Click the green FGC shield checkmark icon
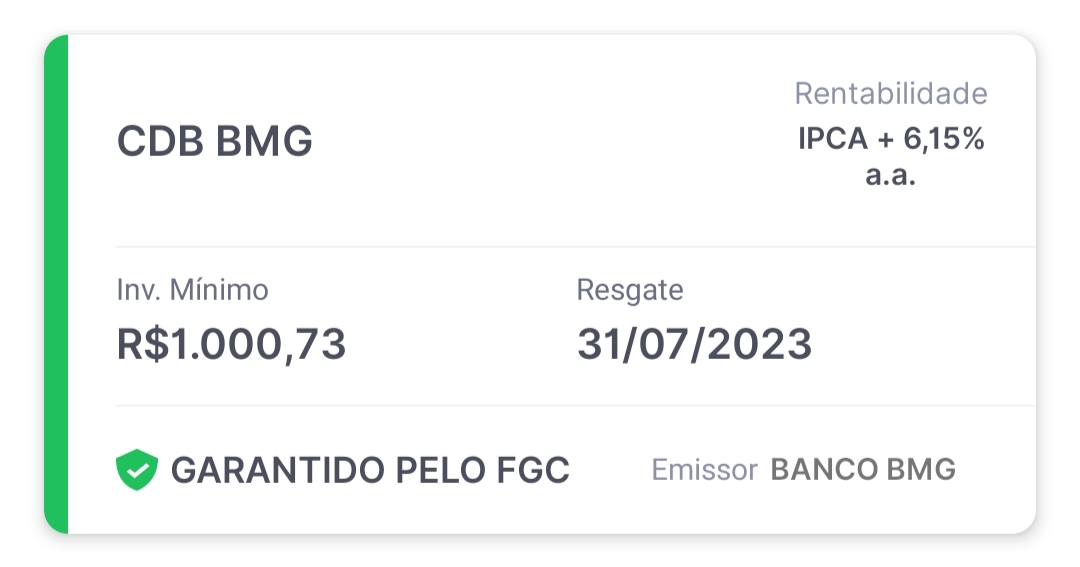This screenshot has height=567, width=1080. [x=136, y=470]
